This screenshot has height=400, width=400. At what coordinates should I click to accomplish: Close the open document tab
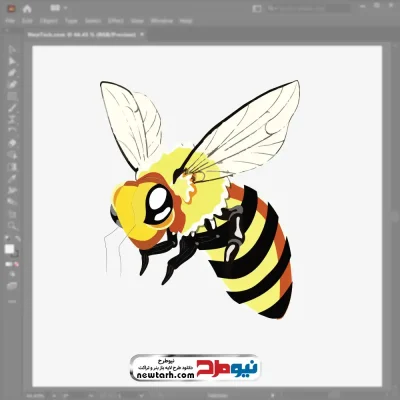[142, 34]
